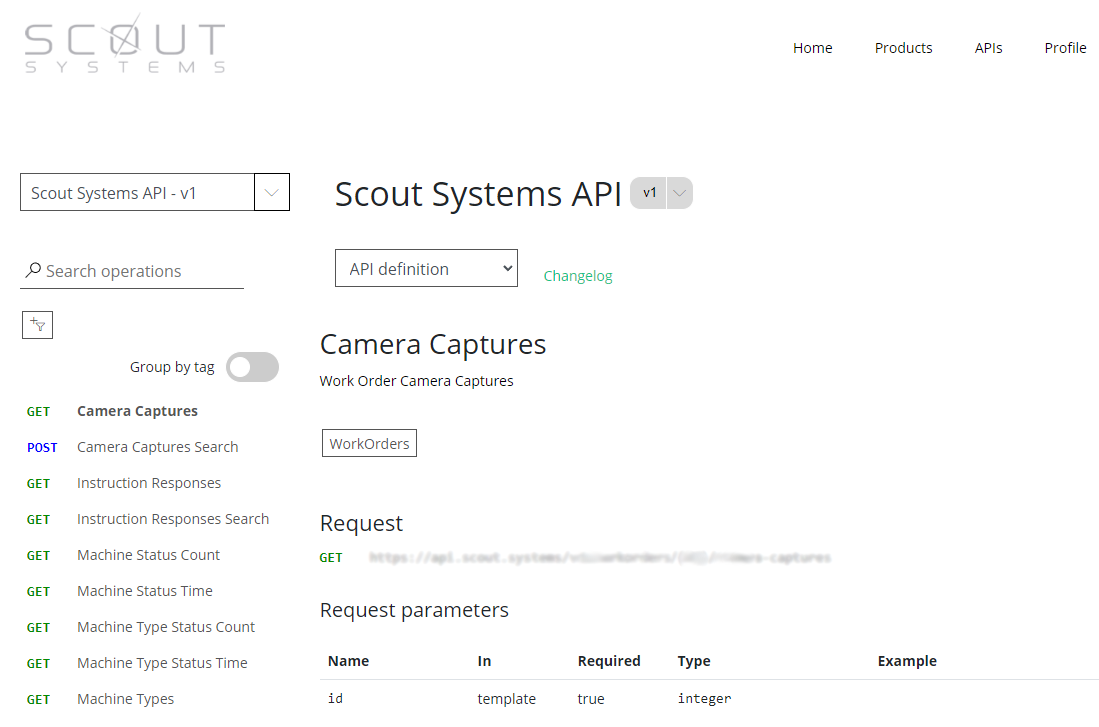Open the Machine Status Count operation

[x=148, y=555]
